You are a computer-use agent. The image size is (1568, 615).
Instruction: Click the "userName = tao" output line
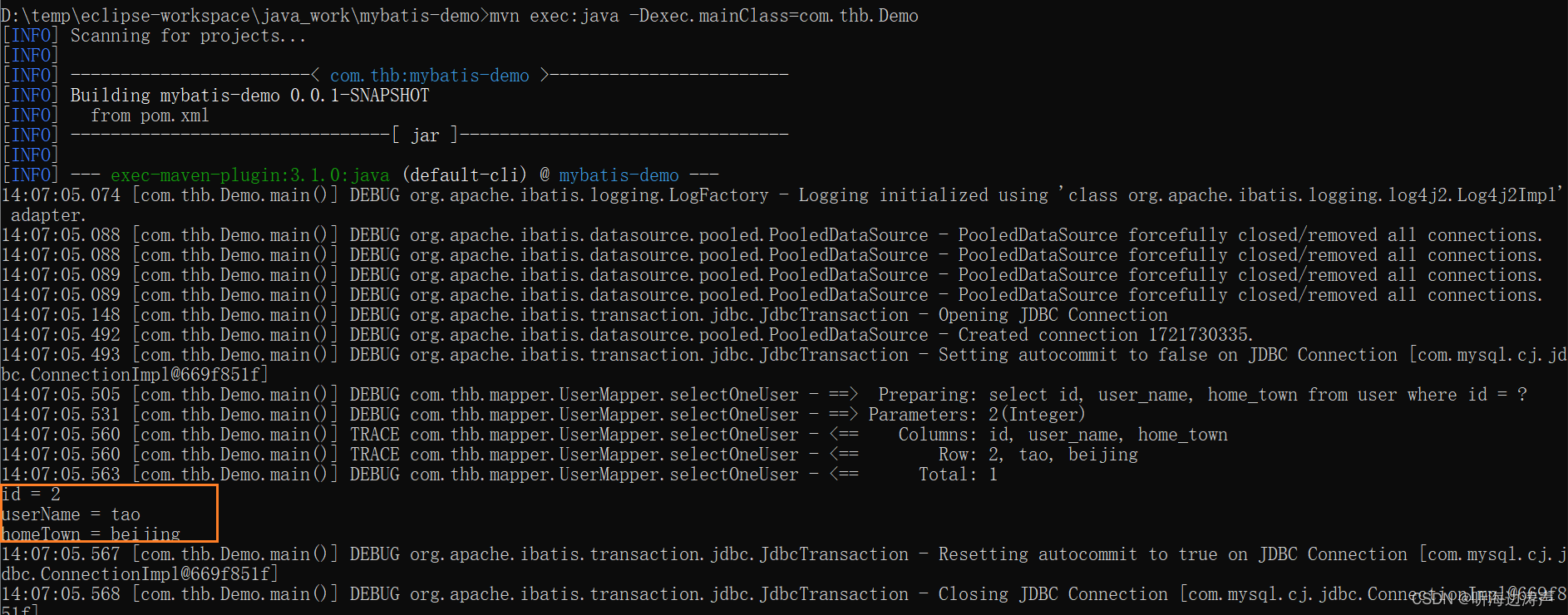(x=71, y=514)
